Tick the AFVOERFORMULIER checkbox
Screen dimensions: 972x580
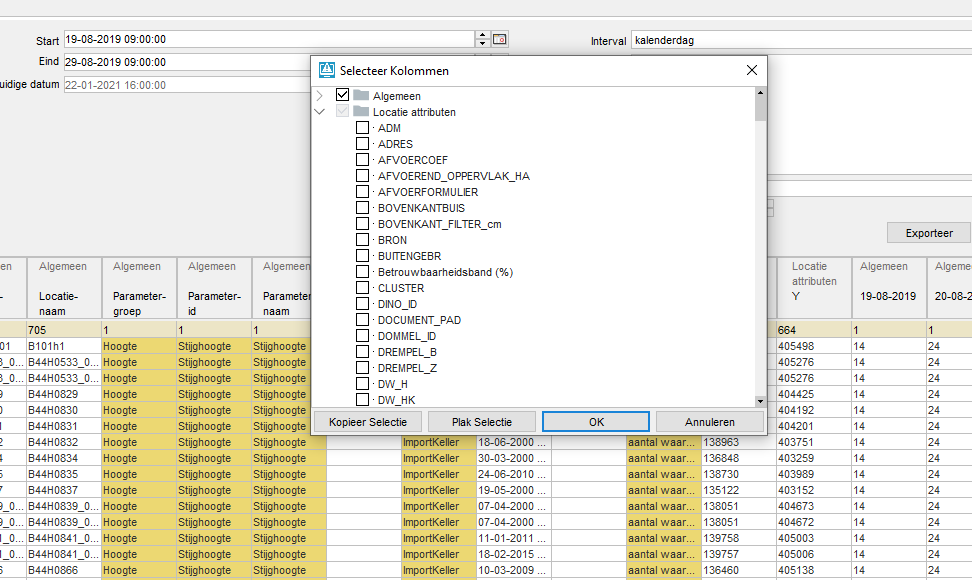(363, 191)
